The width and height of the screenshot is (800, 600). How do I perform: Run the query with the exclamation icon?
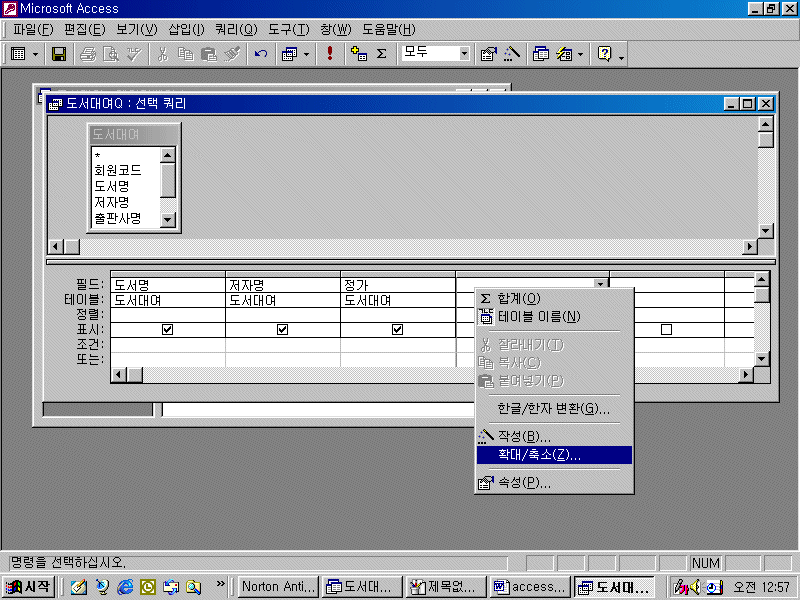coord(330,54)
